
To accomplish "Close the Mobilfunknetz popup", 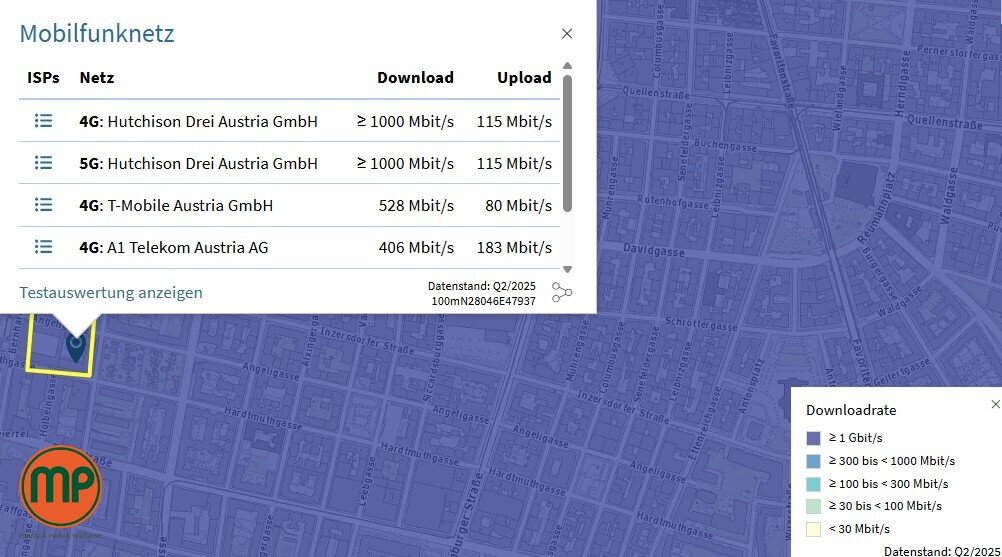I will [x=567, y=33].
